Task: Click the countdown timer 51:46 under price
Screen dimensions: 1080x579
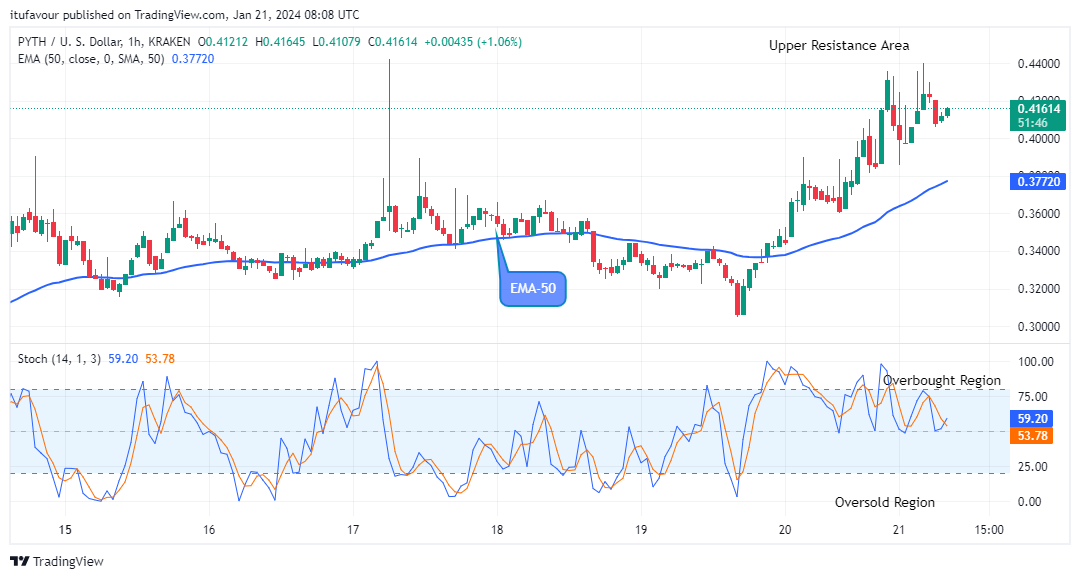Action: 1032,123
